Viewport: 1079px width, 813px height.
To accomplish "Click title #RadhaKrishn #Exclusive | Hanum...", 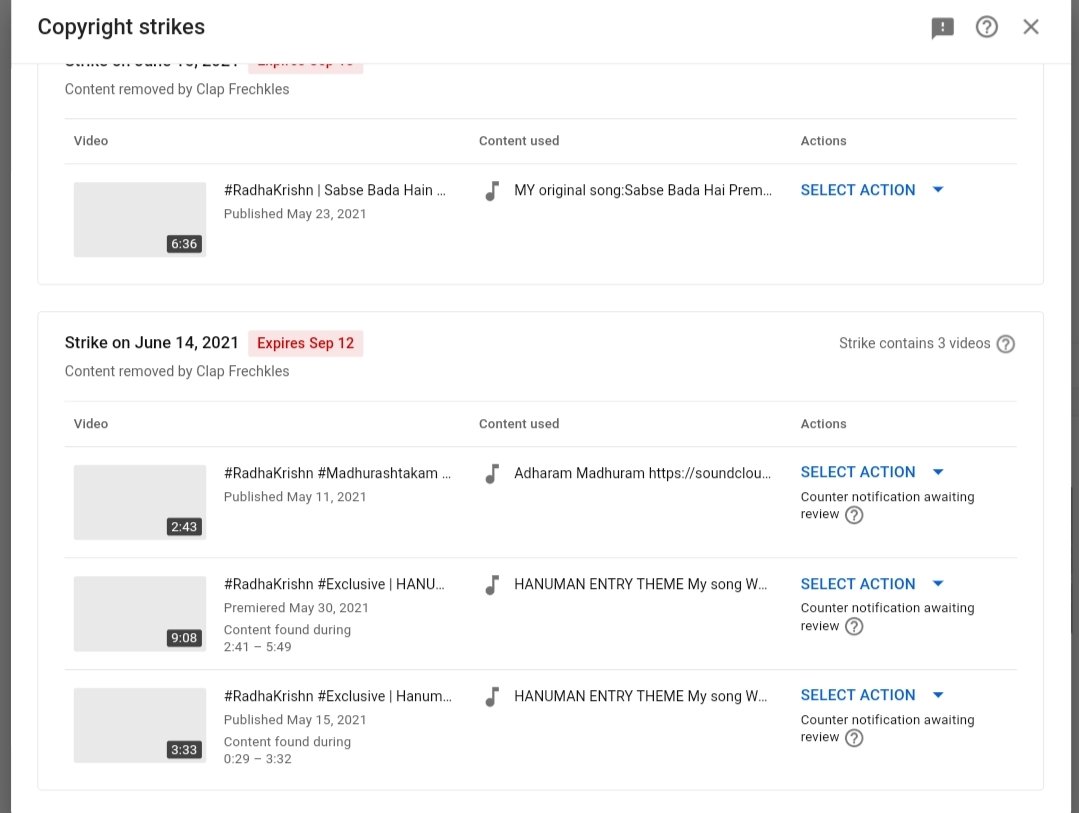I will (x=337, y=696).
